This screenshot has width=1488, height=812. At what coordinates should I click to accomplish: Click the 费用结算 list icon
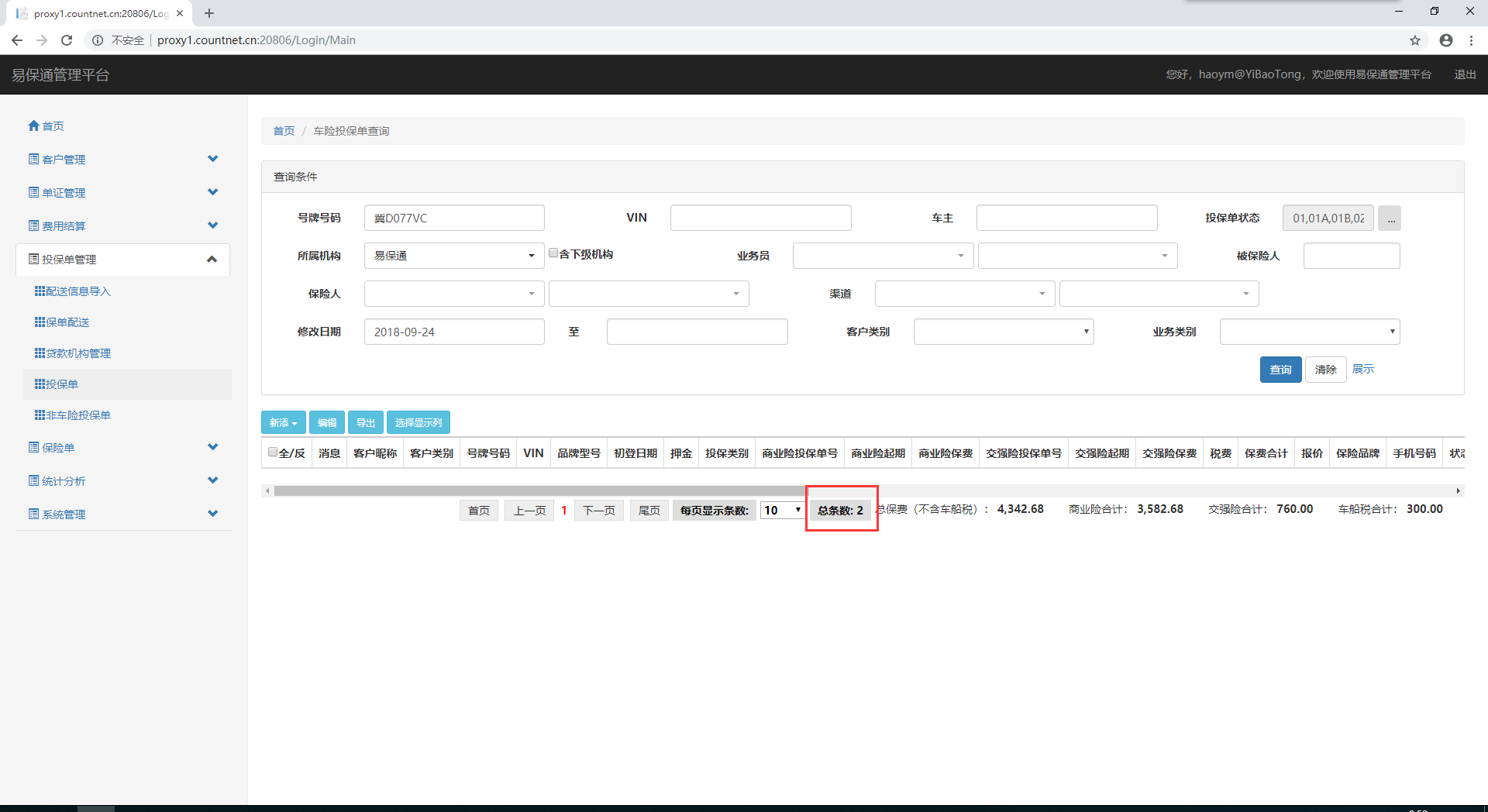pyautogui.click(x=33, y=225)
